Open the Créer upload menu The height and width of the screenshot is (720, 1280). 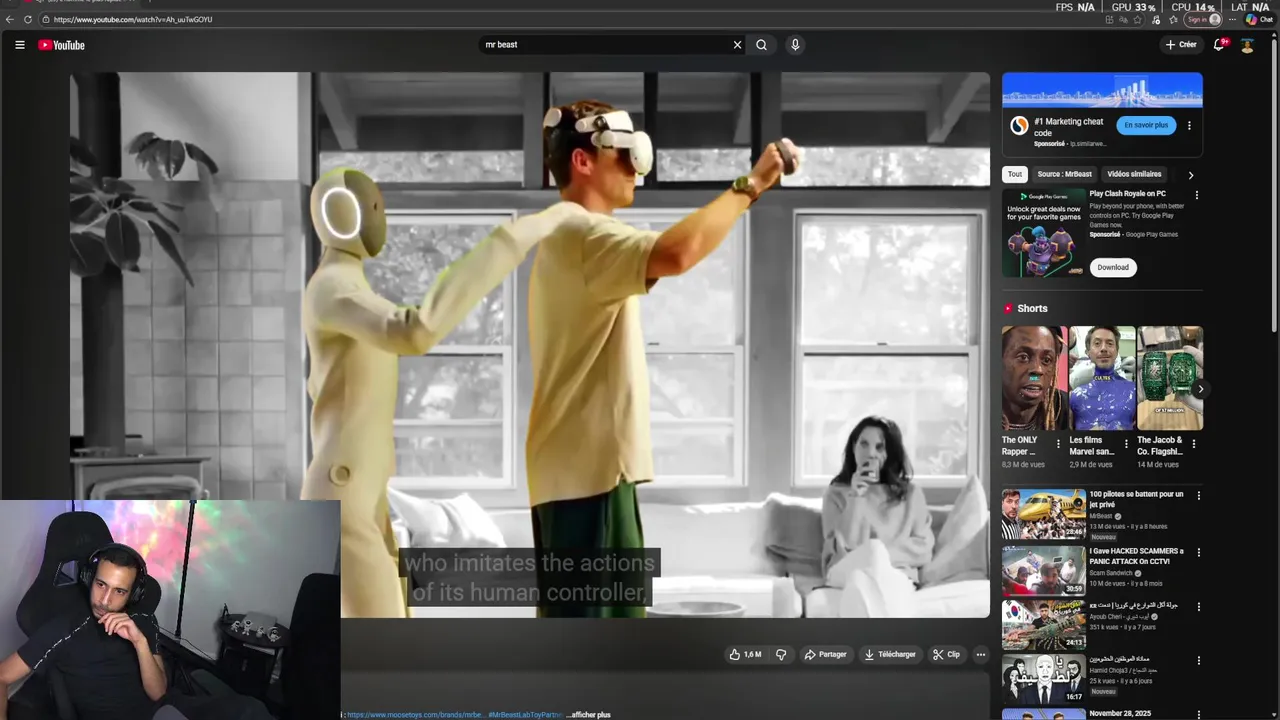(1181, 45)
